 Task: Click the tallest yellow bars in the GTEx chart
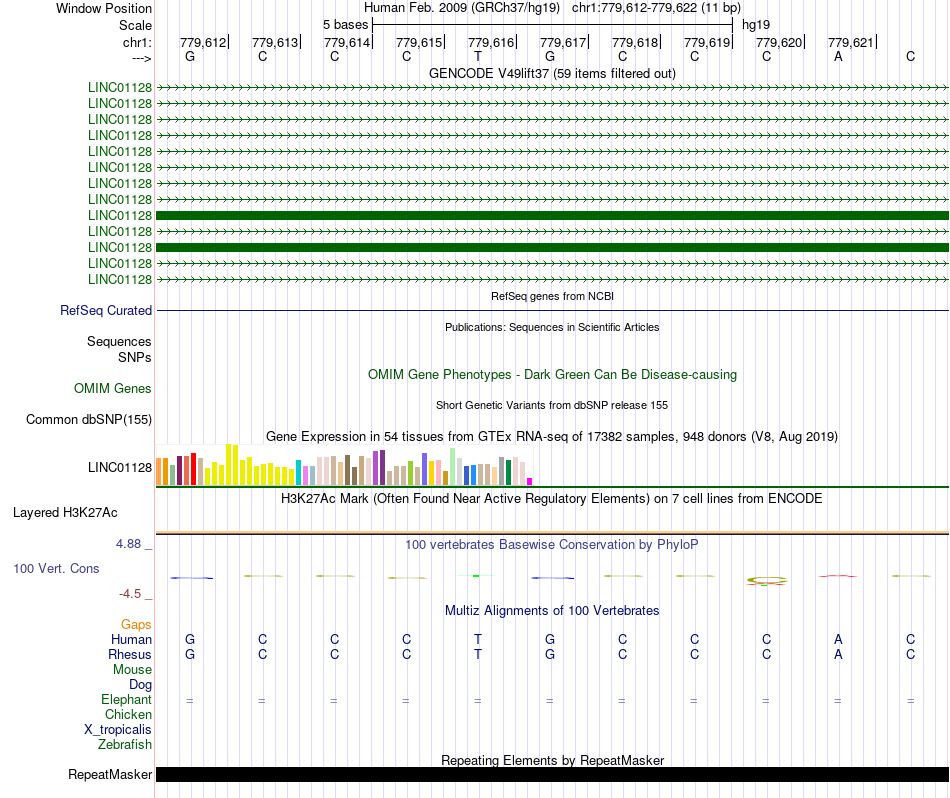(232, 465)
